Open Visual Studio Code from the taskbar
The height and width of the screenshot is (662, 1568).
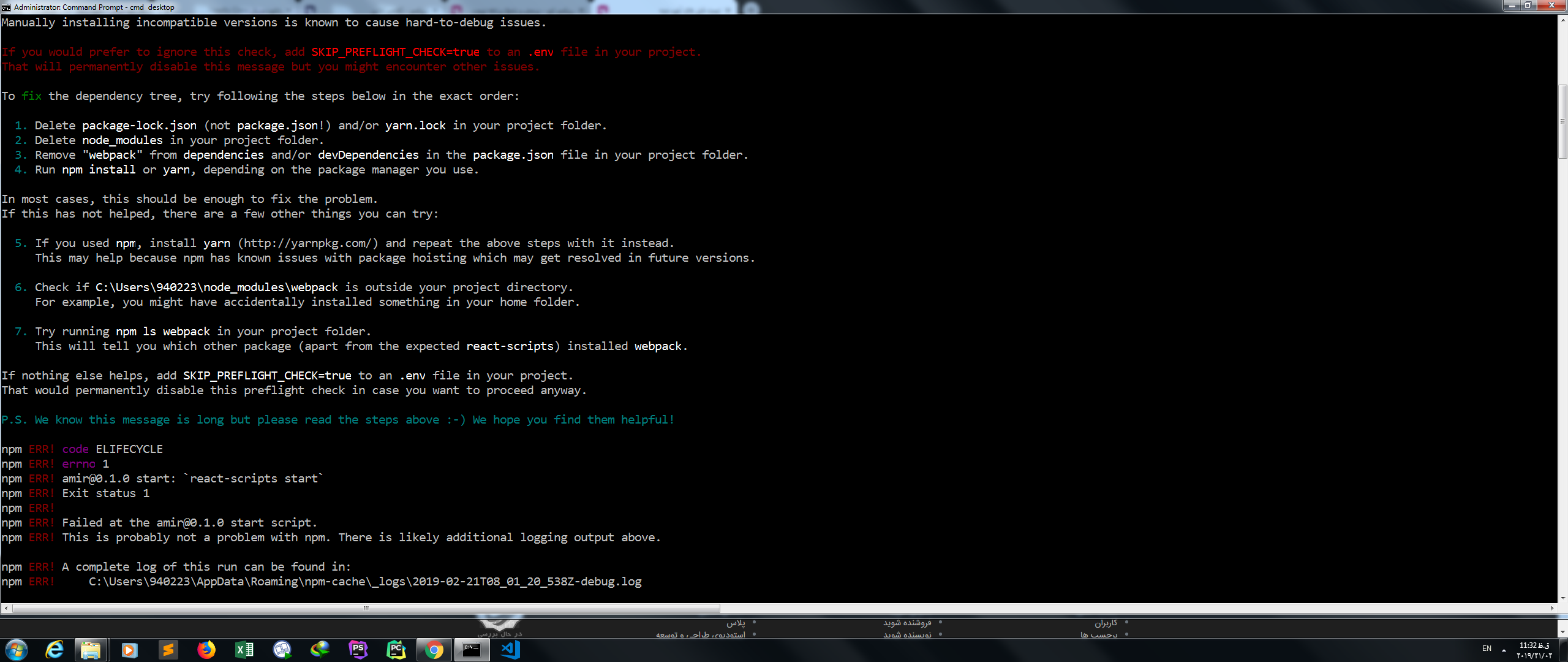[510, 650]
